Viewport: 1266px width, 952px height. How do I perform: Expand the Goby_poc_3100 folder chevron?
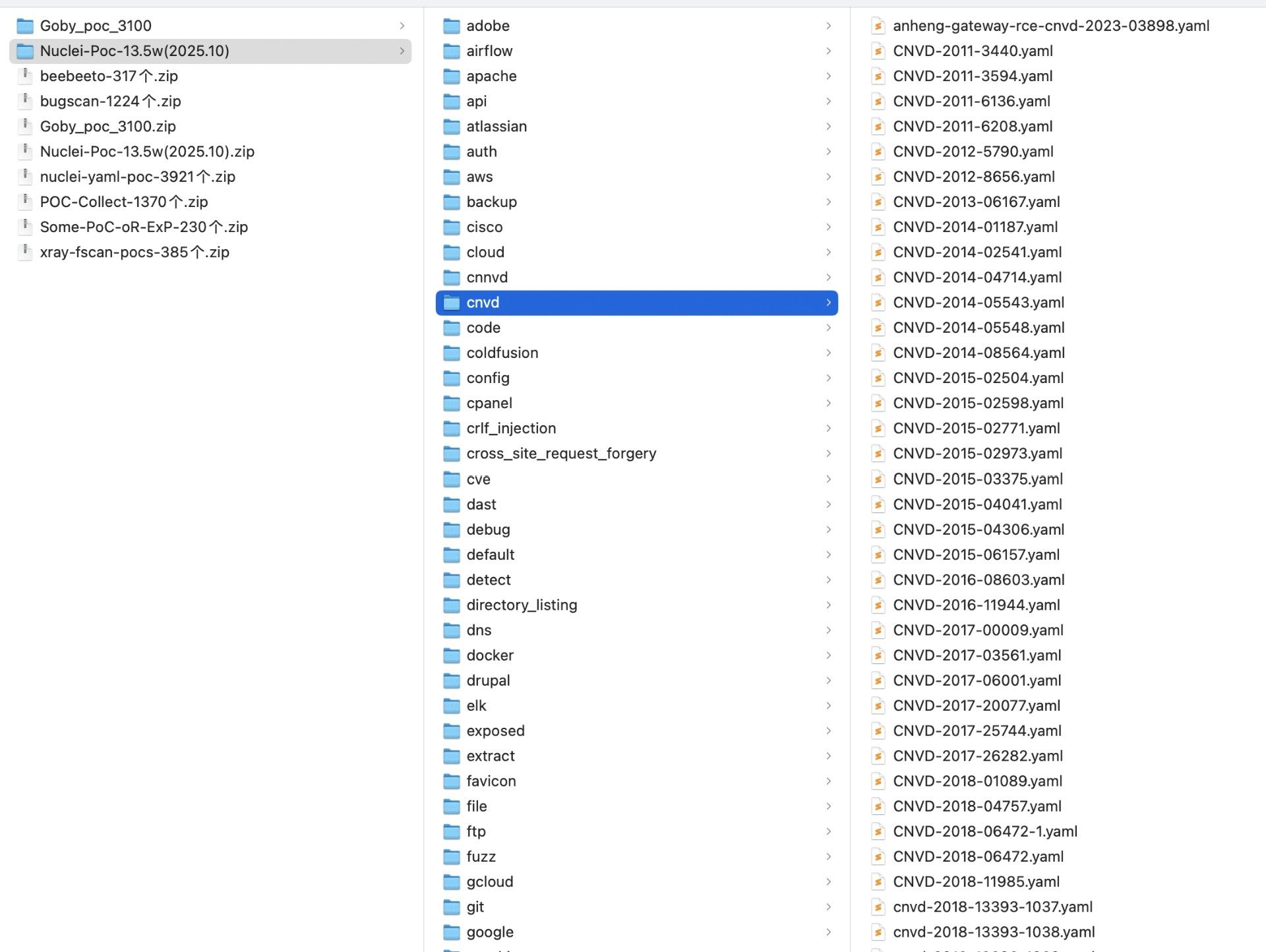click(x=402, y=26)
